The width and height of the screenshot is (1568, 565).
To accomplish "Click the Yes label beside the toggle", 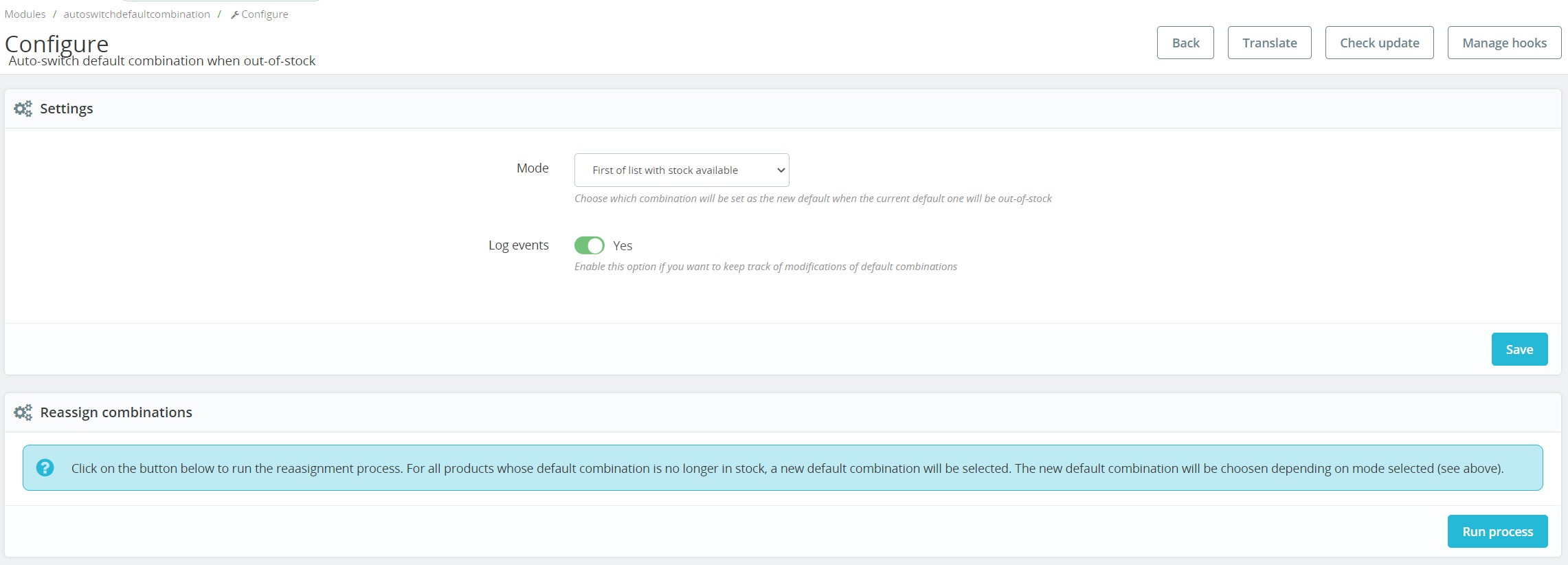I will (623, 245).
